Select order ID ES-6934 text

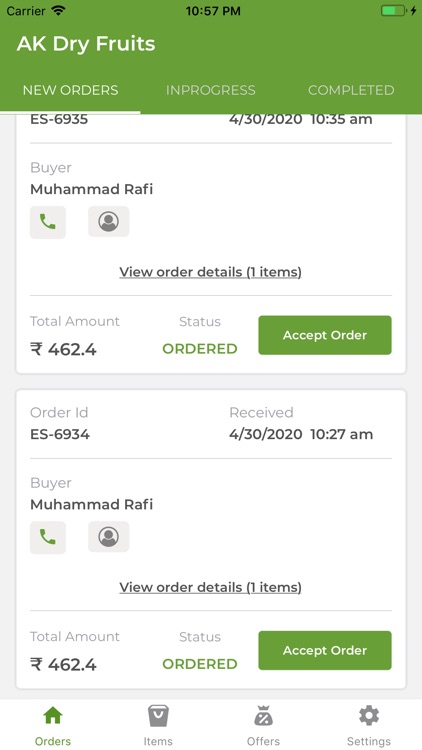click(x=60, y=434)
